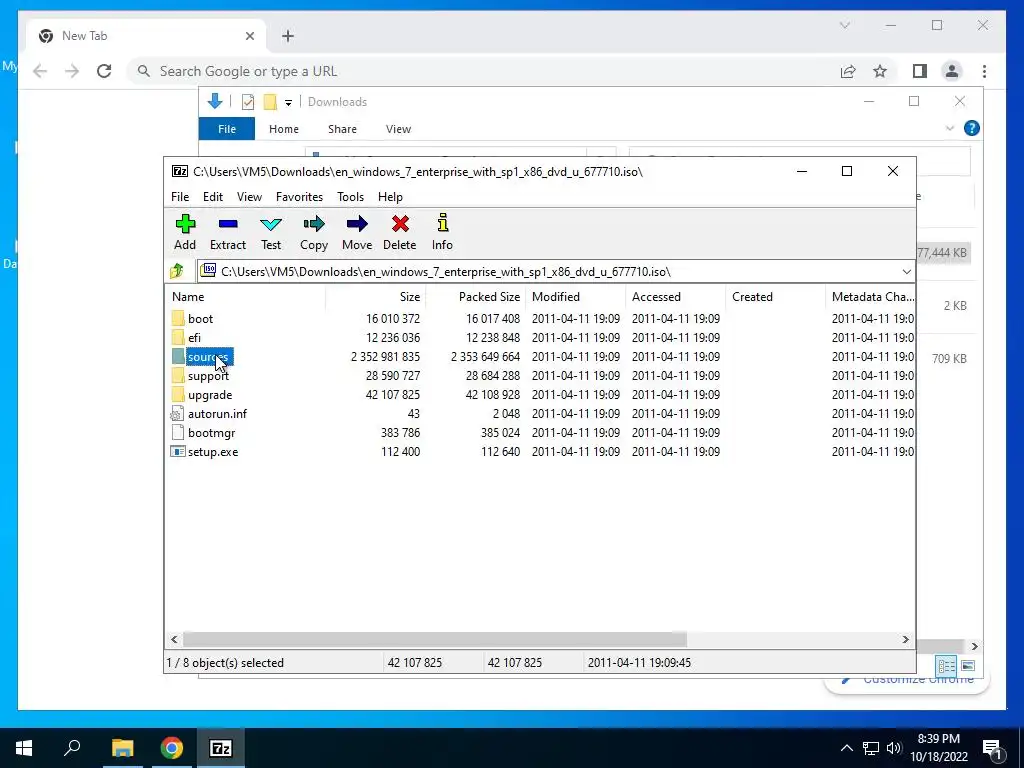Click the Copy toolbar icon
Screen dimensions: 1024x768
click(x=313, y=224)
